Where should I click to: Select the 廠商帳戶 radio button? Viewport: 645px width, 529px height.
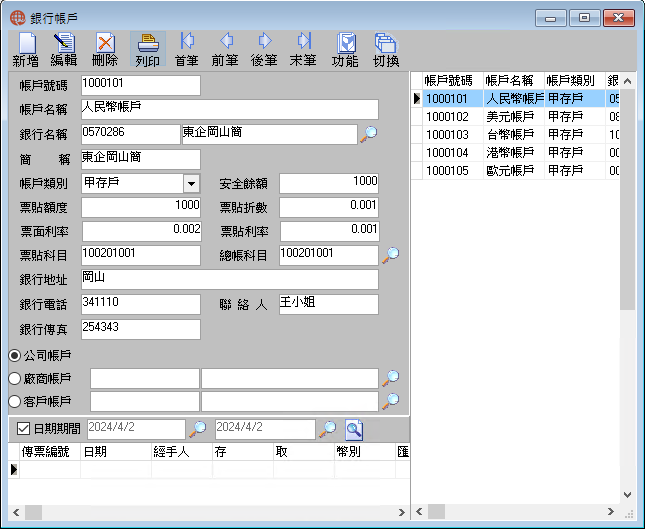(15, 378)
